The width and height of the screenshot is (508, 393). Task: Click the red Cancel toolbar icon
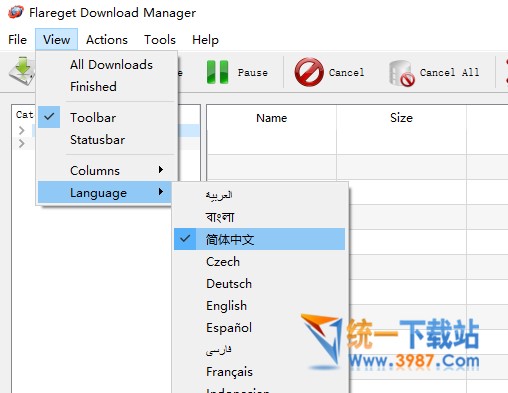[309, 72]
